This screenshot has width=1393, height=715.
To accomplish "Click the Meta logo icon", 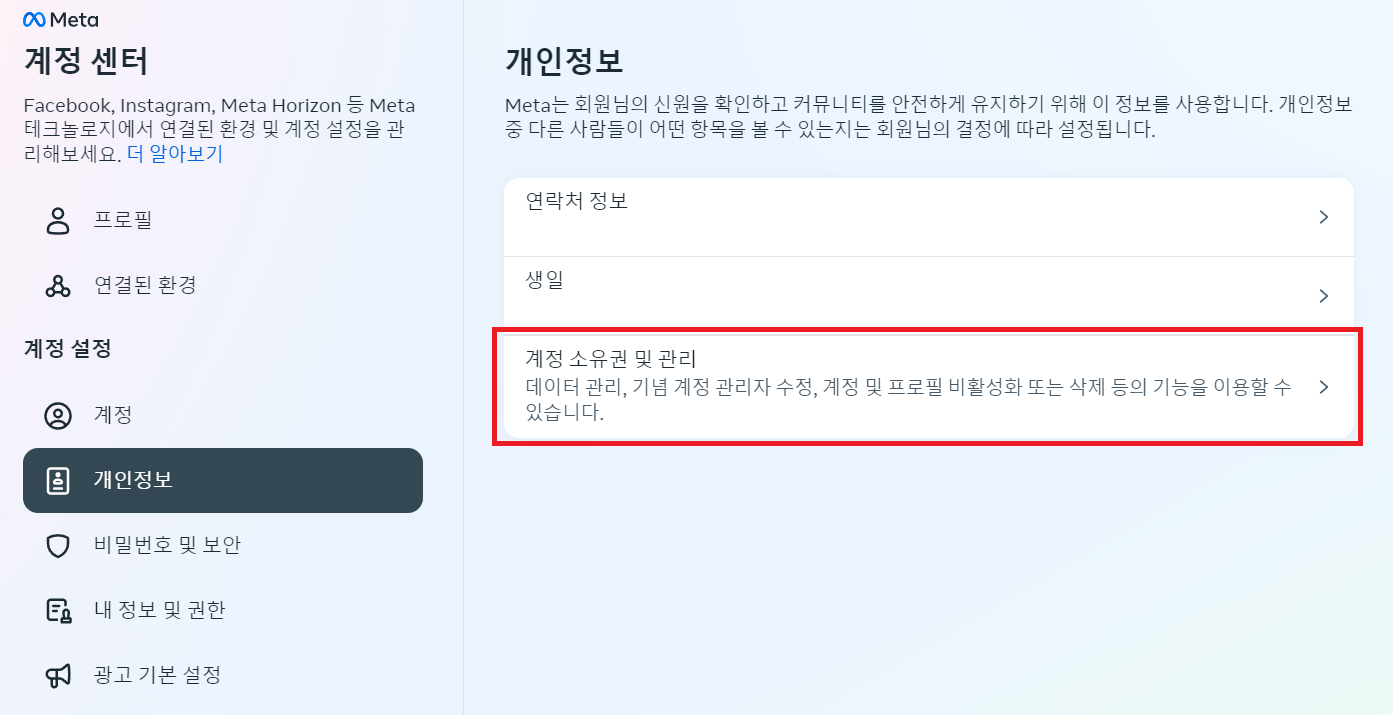I will (x=34, y=18).
